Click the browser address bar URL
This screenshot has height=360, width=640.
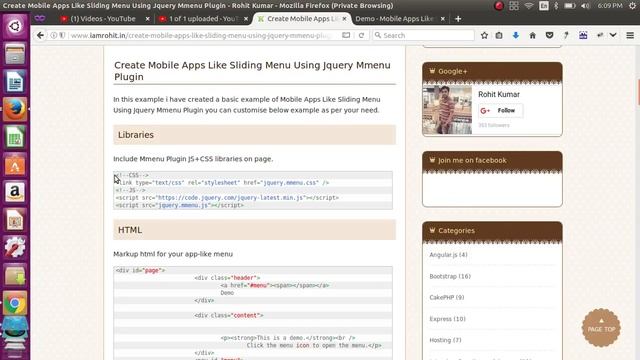pyautogui.click(x=201, y=36)
